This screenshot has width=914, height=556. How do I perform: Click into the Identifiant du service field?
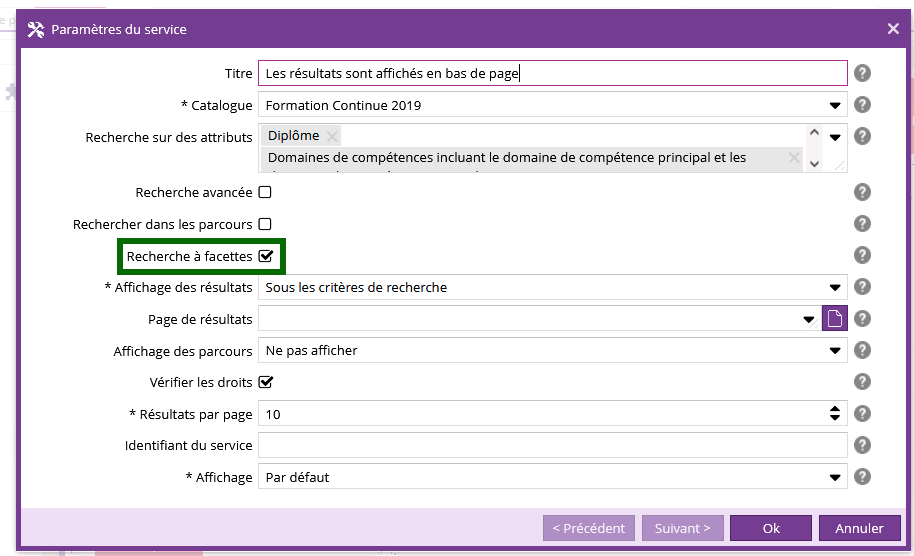552,446
